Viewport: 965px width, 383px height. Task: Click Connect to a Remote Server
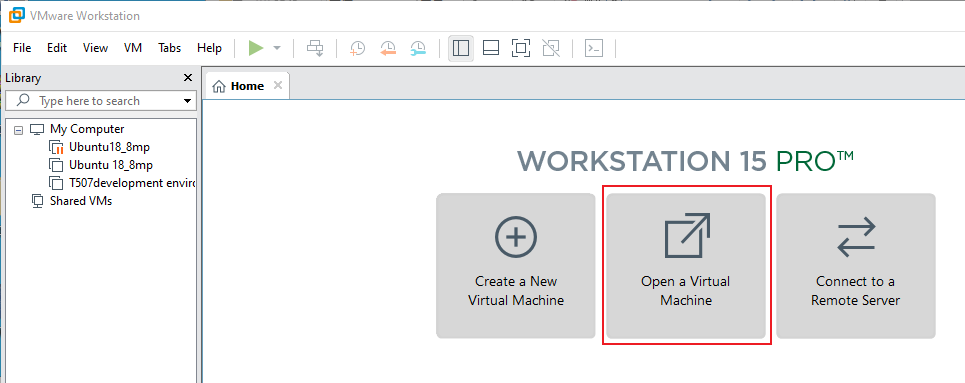[855, 265]
